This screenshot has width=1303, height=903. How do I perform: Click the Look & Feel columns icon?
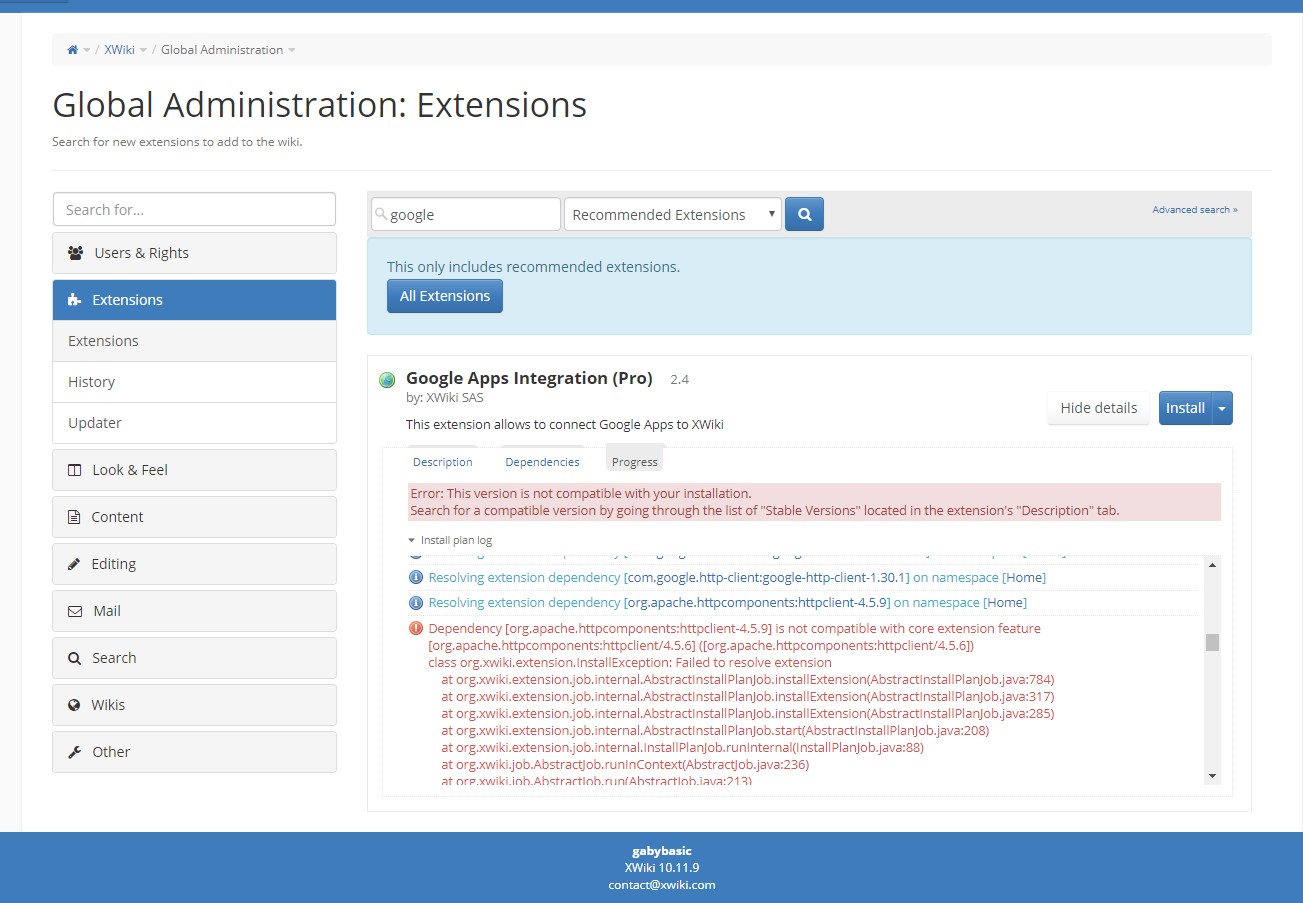point(74,470)
